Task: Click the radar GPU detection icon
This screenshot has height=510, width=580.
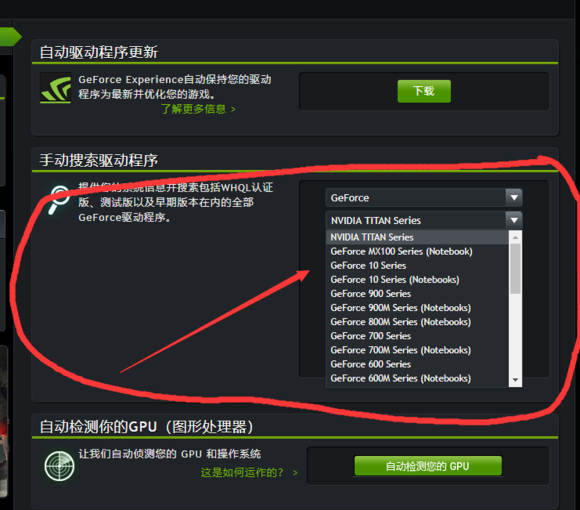Action: pyautogui.click(x=59, y=466)
